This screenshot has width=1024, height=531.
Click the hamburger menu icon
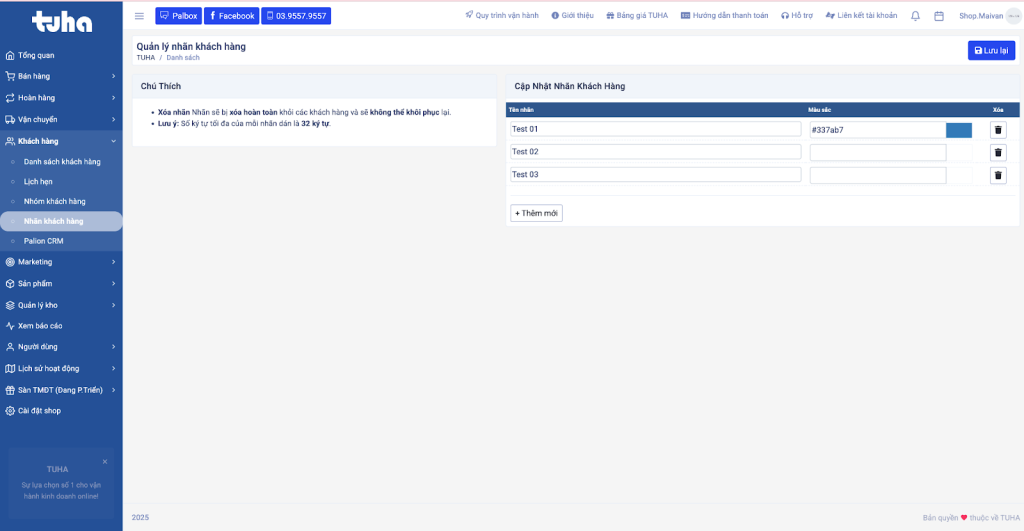coord(139,16)
